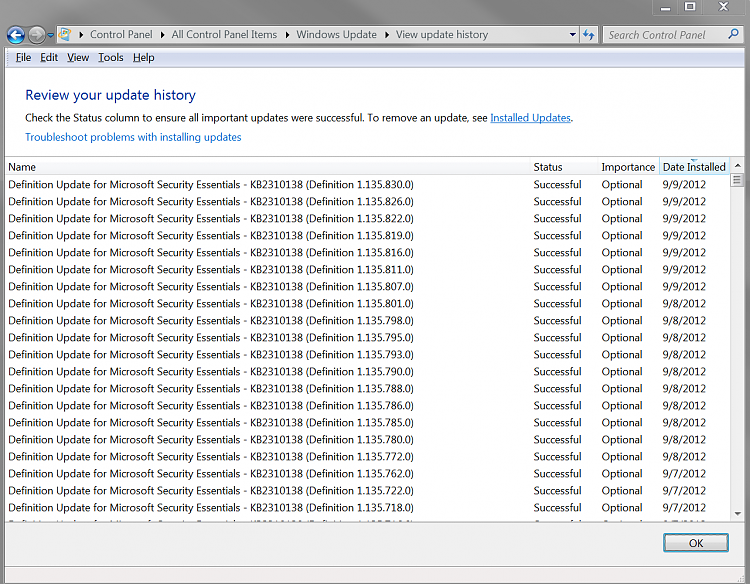Select update Definition 1.135.788.0 row
The image size is (750, 584).
pos(367,388)
